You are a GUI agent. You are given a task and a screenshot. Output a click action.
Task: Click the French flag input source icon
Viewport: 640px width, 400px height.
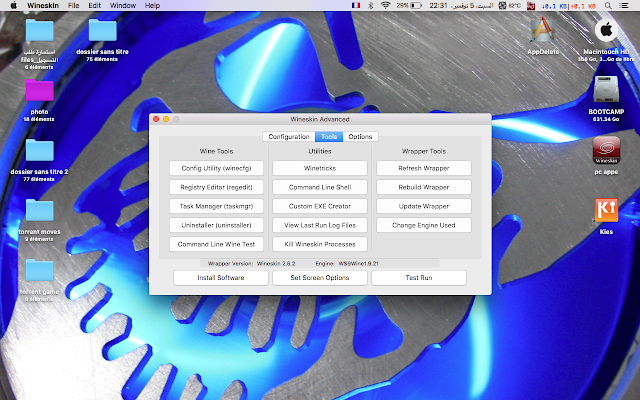[356, 5]
